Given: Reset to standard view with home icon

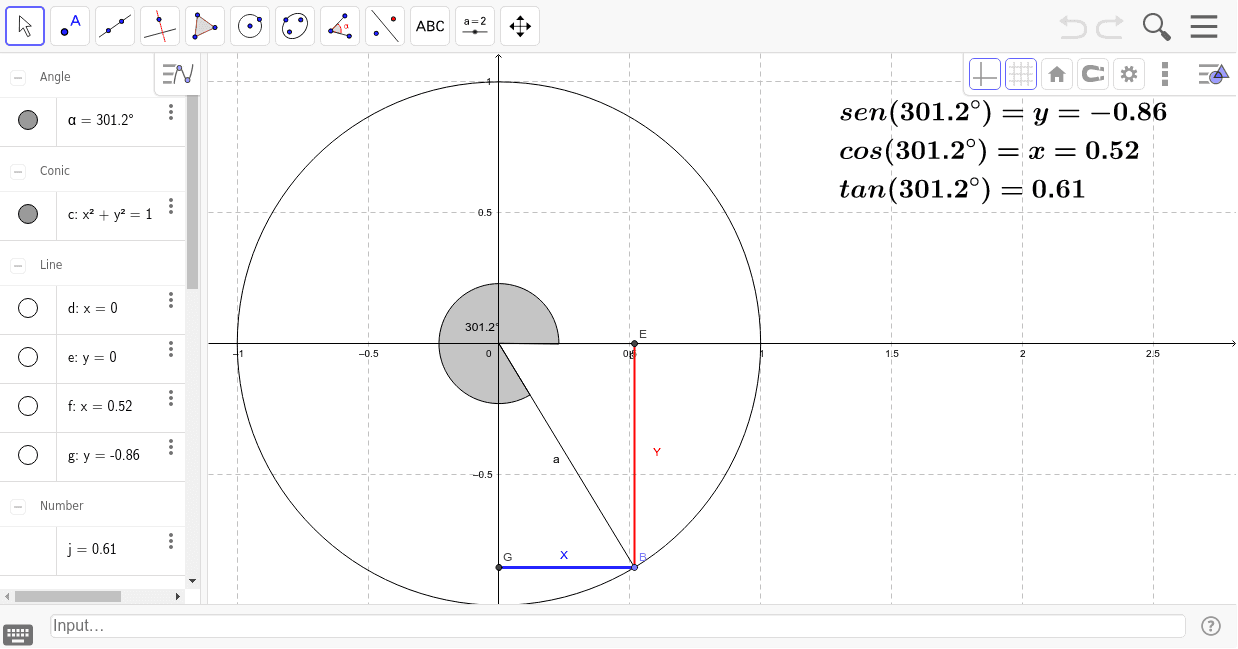Looking at the screenshot, I should point(1056,74).
